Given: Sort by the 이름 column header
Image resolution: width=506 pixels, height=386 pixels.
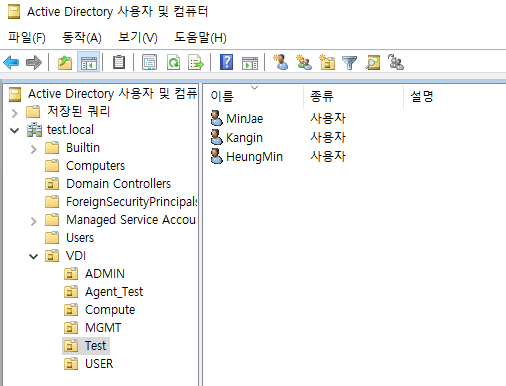Looking at the screenshot, I should pos(253,96).
